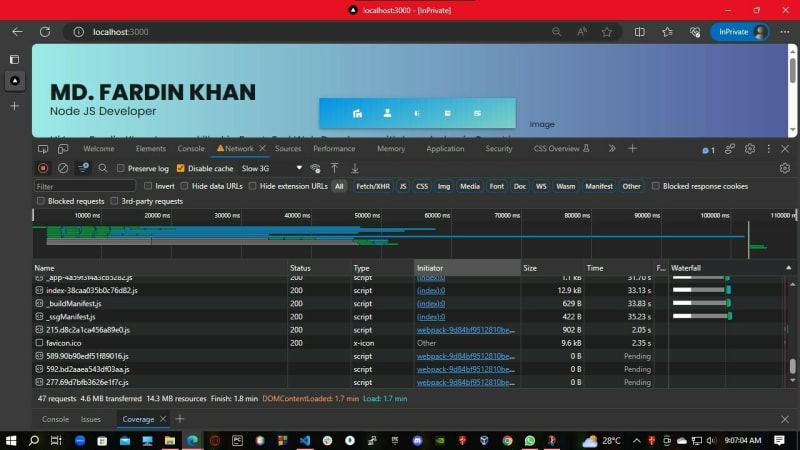The image size is (800, 450).
Task: Switch to Elements tab
Action: [151, 148]
